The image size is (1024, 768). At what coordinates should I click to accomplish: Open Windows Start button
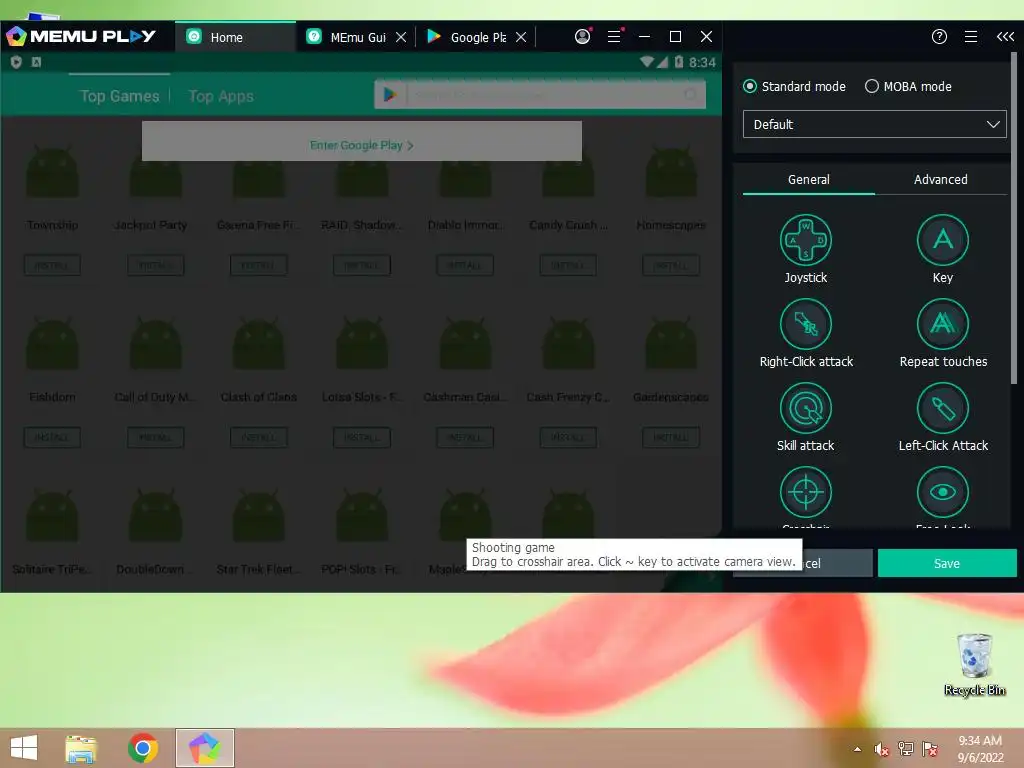pyautogui.click(x=24, y=748)
